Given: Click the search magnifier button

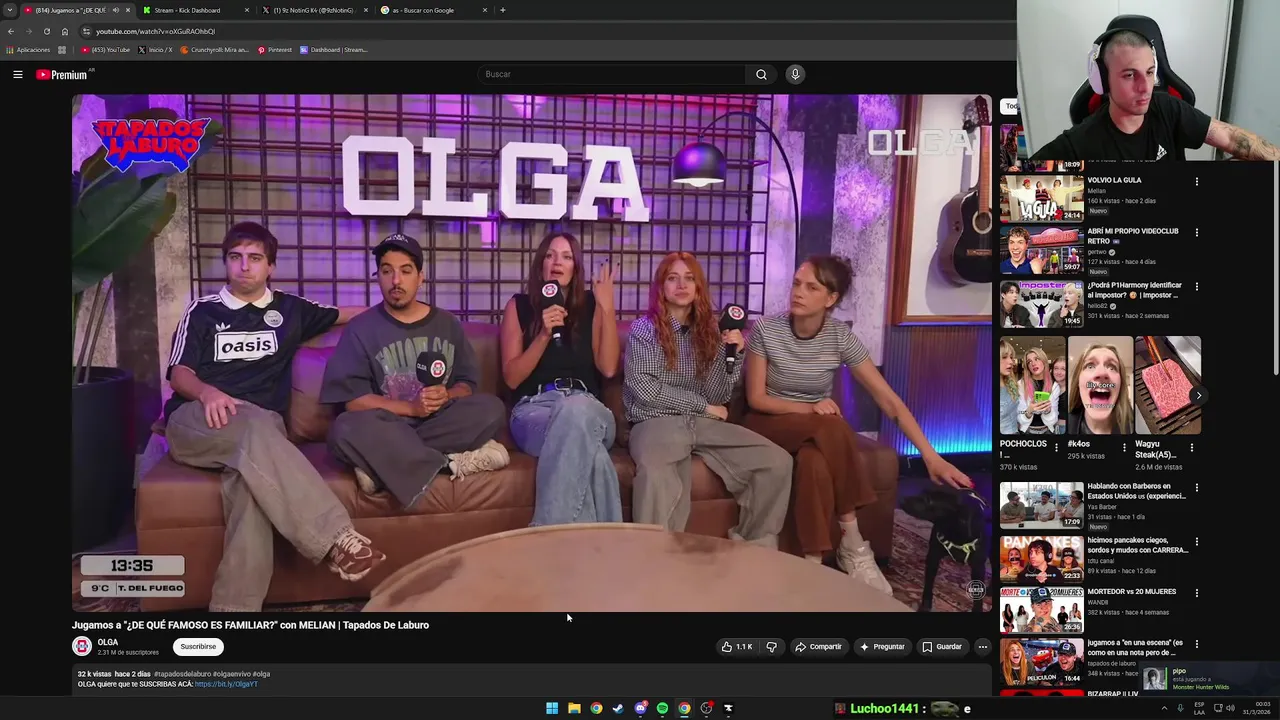Looking at the screenshot, I should (761, 74).
